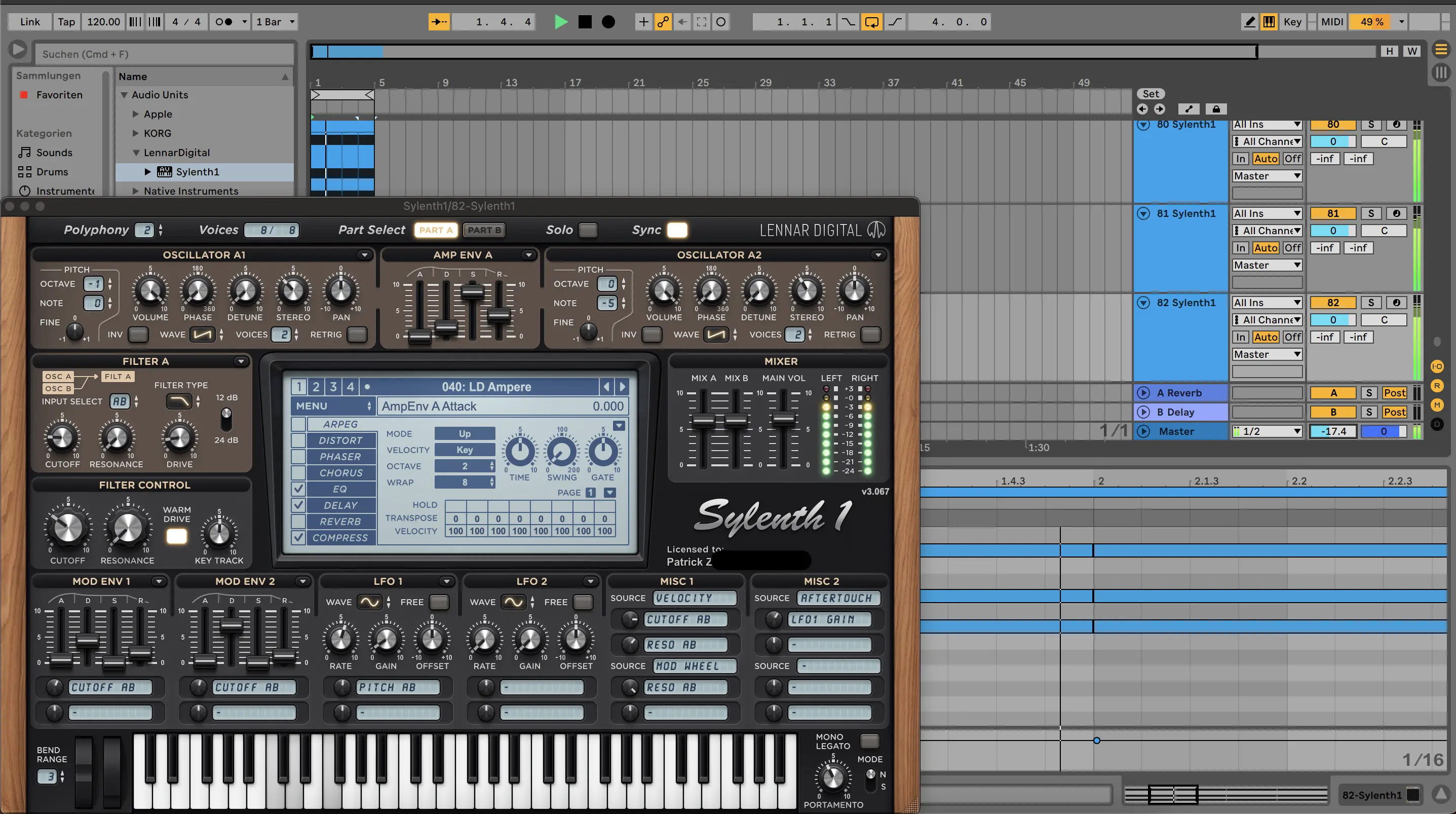The image size is (1456, 814).
Task: Enable the PHASER effect checkbox
Action: 298,457
